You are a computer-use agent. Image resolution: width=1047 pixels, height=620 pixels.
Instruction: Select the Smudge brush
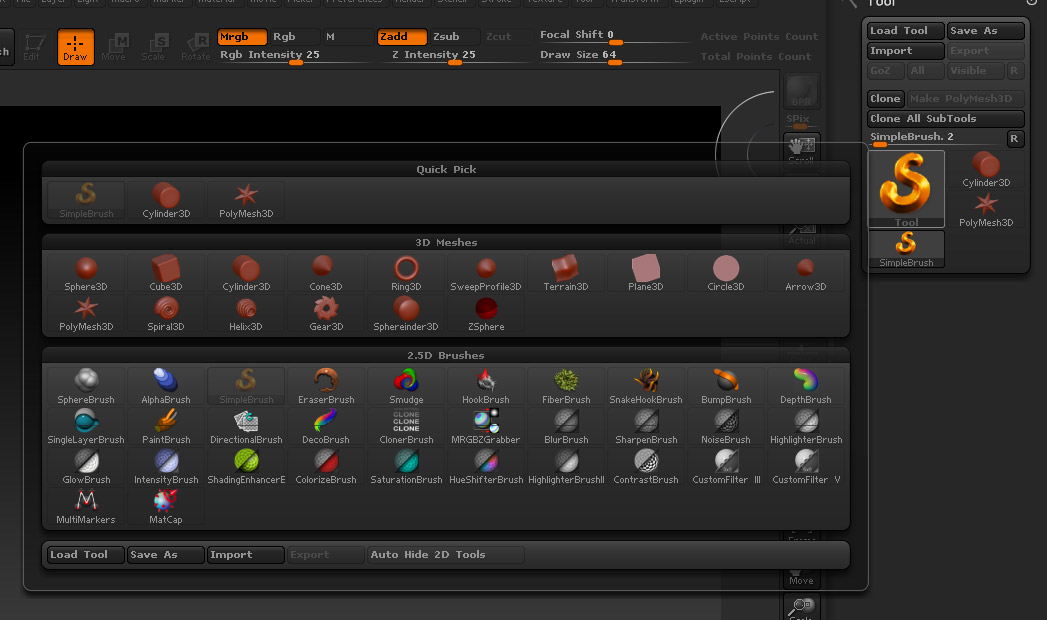point(406,386)
